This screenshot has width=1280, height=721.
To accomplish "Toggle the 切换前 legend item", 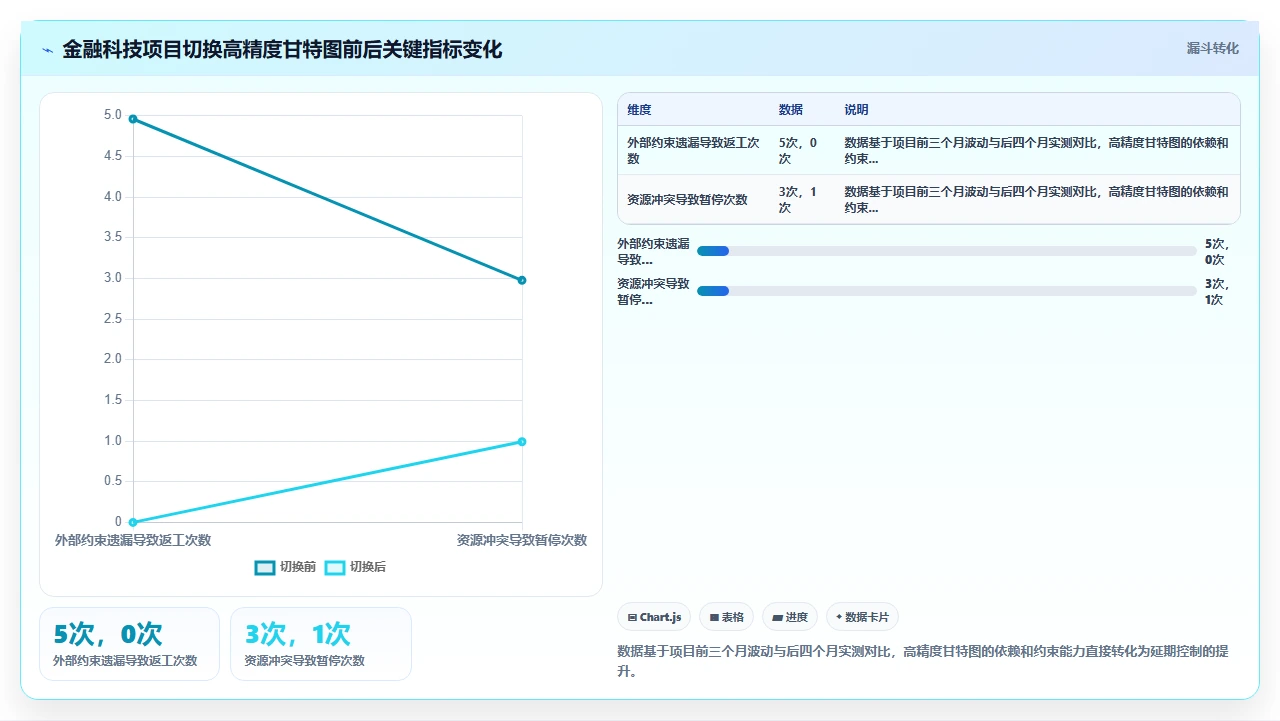I will [x=285, y=567].
